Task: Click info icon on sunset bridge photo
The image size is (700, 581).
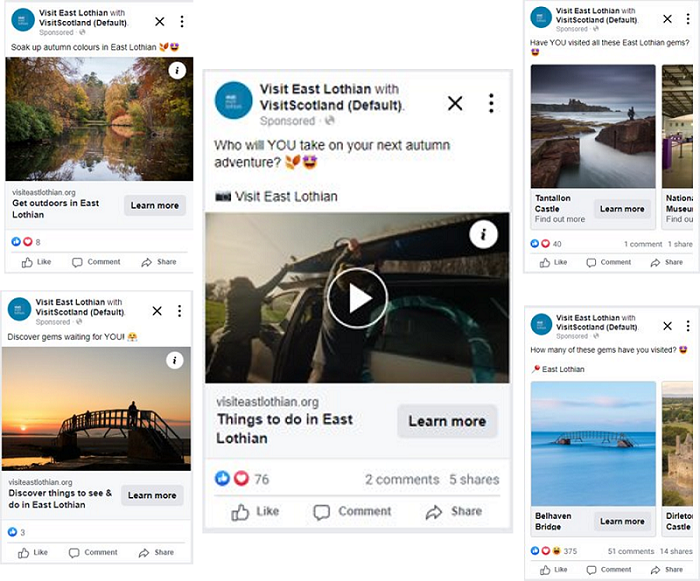Action: pos(175,360)
